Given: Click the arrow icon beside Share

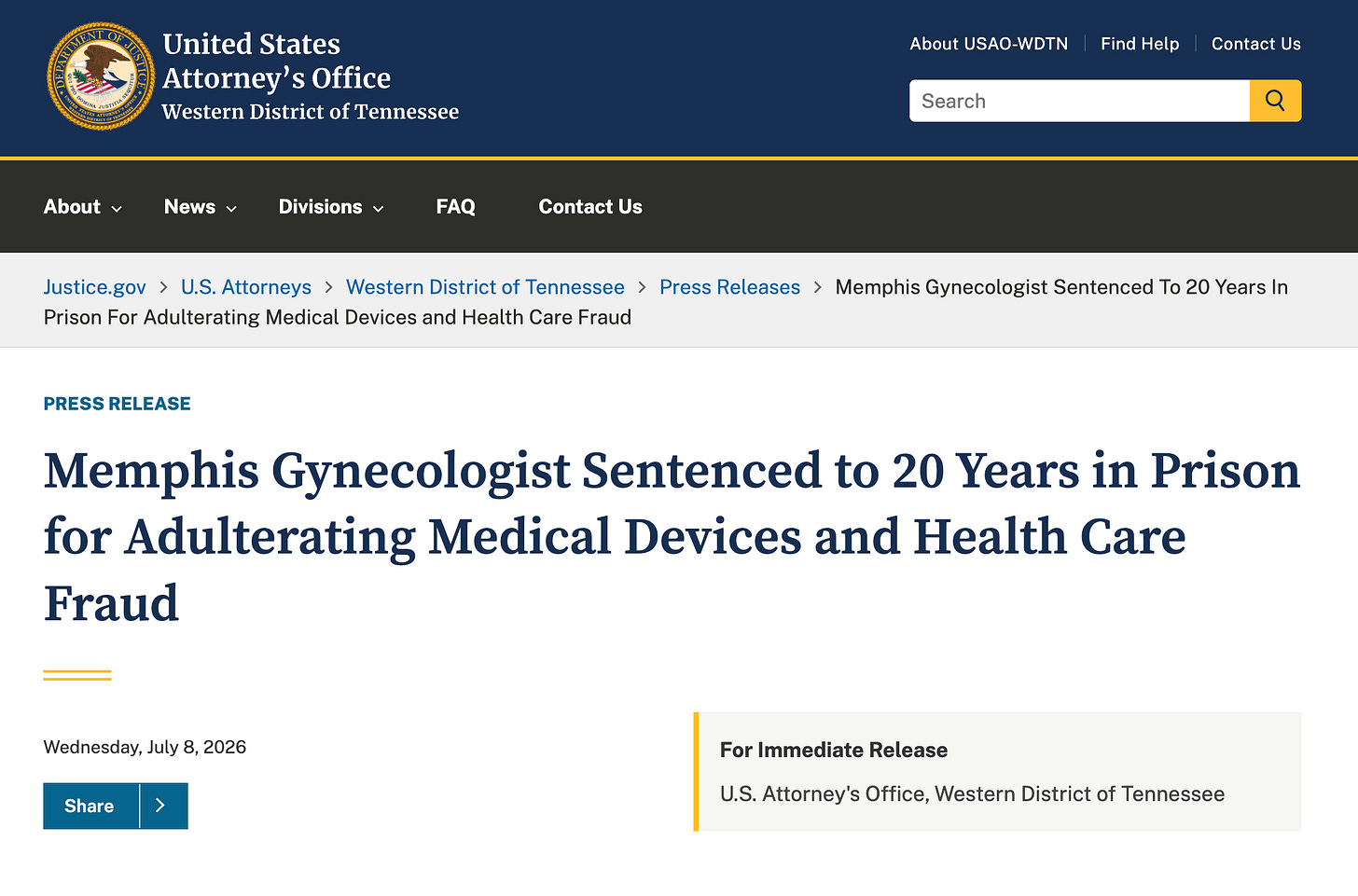Looking at the screenshot, I should tap(163, 806).
